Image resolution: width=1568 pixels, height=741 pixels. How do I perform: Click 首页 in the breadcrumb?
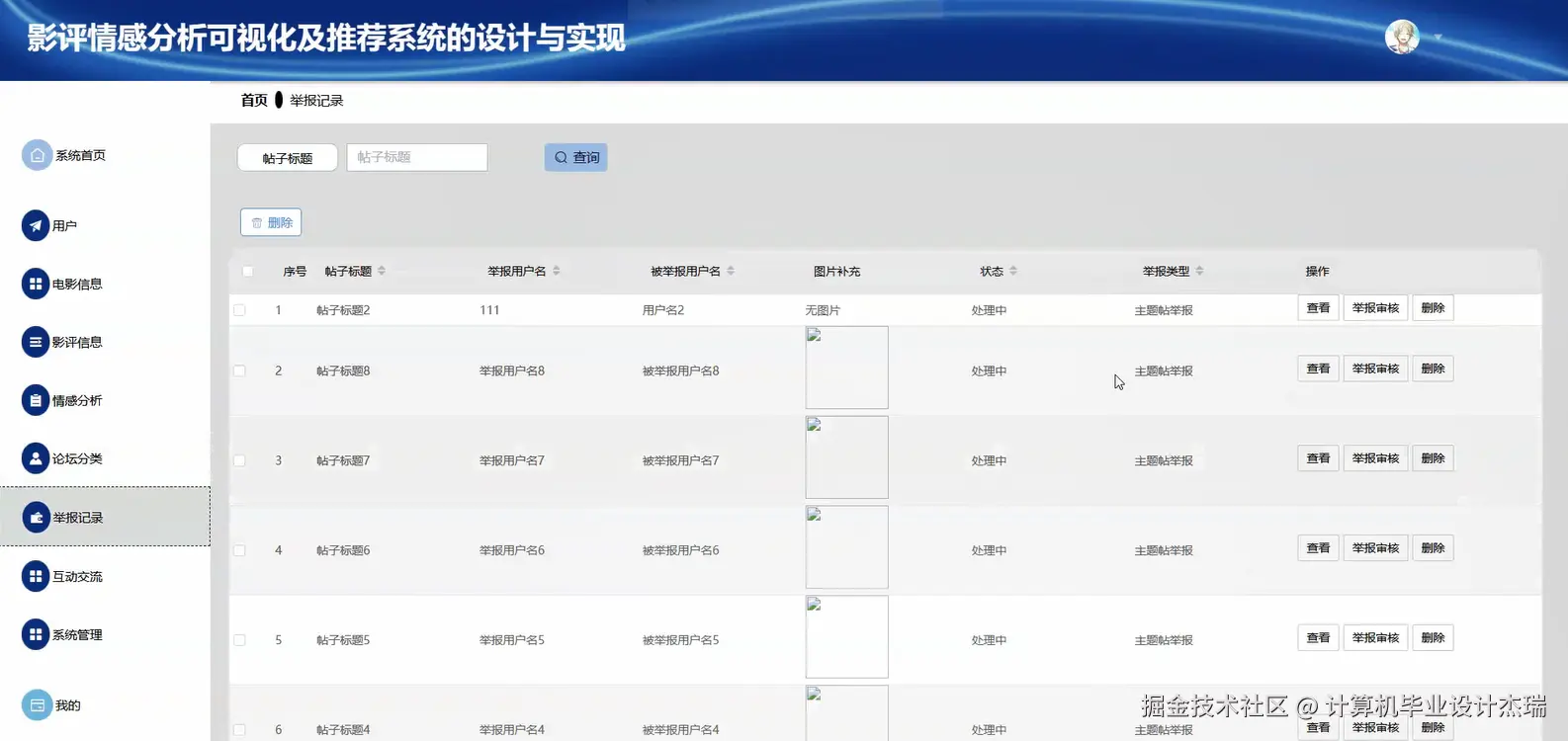254,100
